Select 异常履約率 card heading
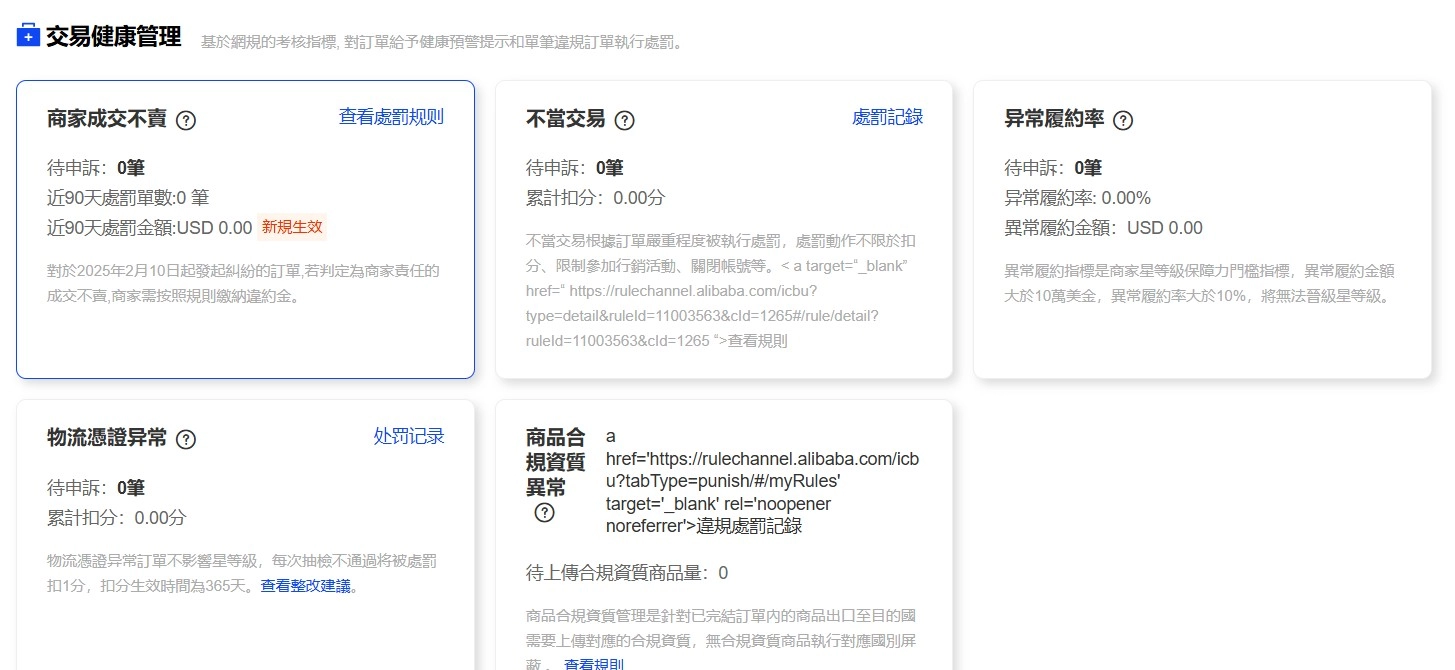1455x670 pixels. tap(1054, 119)
